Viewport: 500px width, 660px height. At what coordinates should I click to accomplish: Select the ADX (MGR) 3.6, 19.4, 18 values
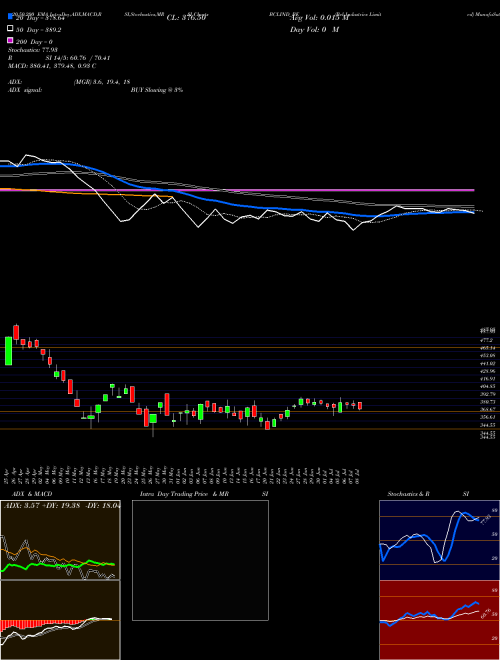point(101,82)
